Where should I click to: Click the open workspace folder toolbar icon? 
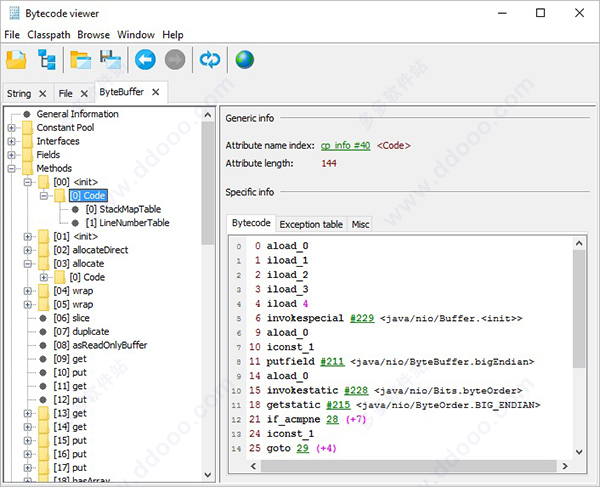pyautogui.click(x=80, y=60)
